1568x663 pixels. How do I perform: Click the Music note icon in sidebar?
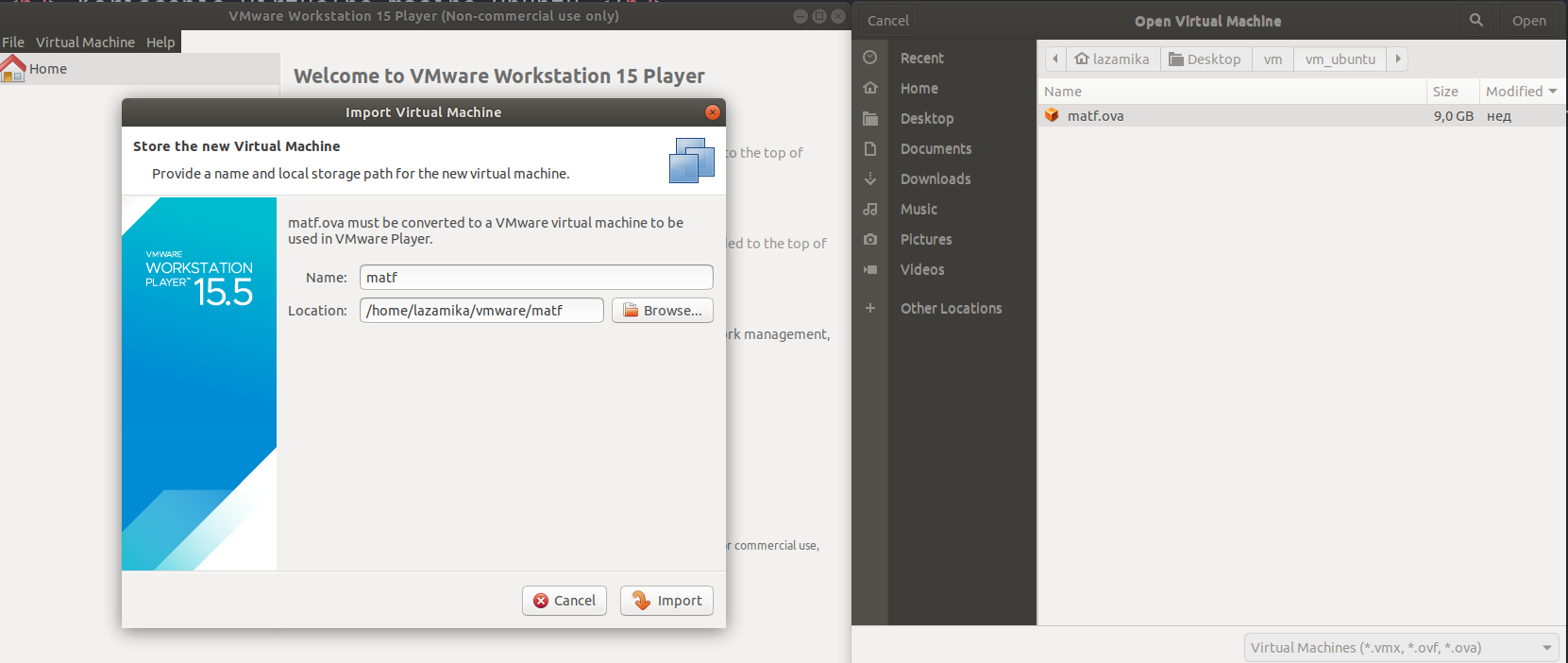pyautogui.click(x=870, y=209)
